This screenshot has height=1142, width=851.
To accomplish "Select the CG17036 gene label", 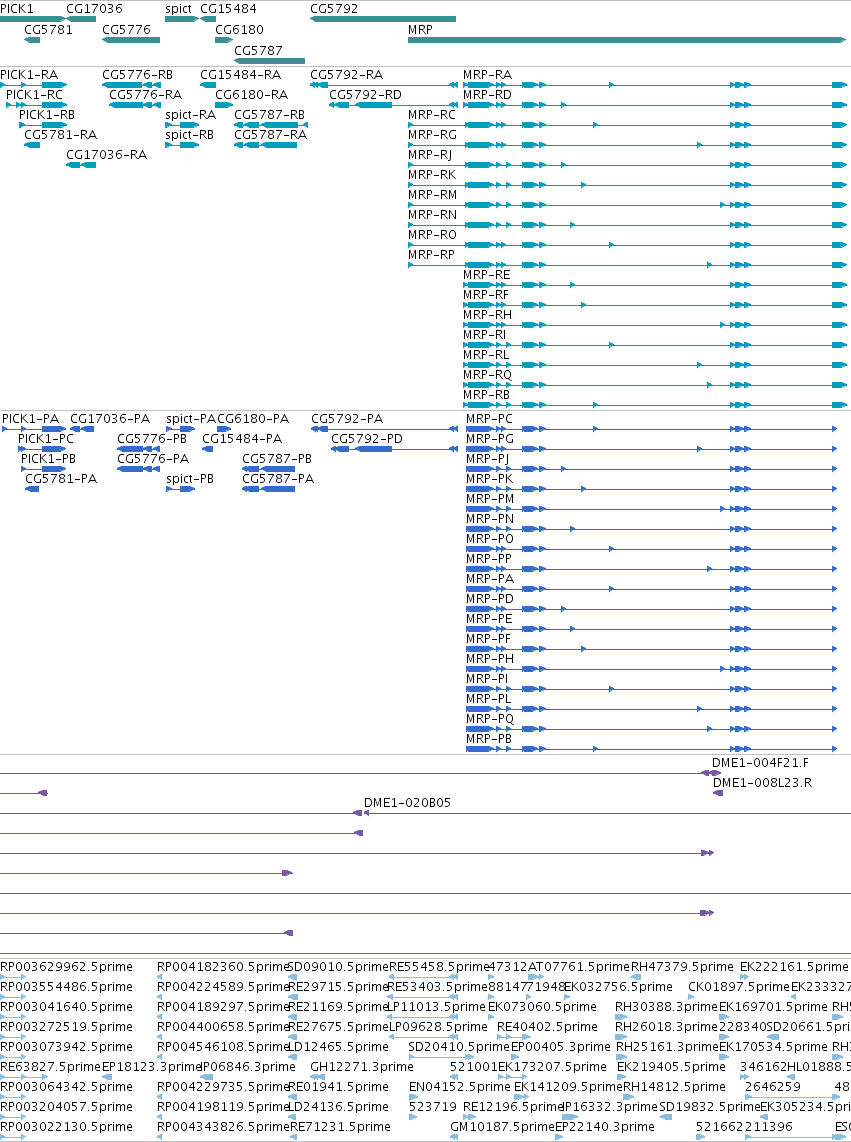I will coord(94,9).
